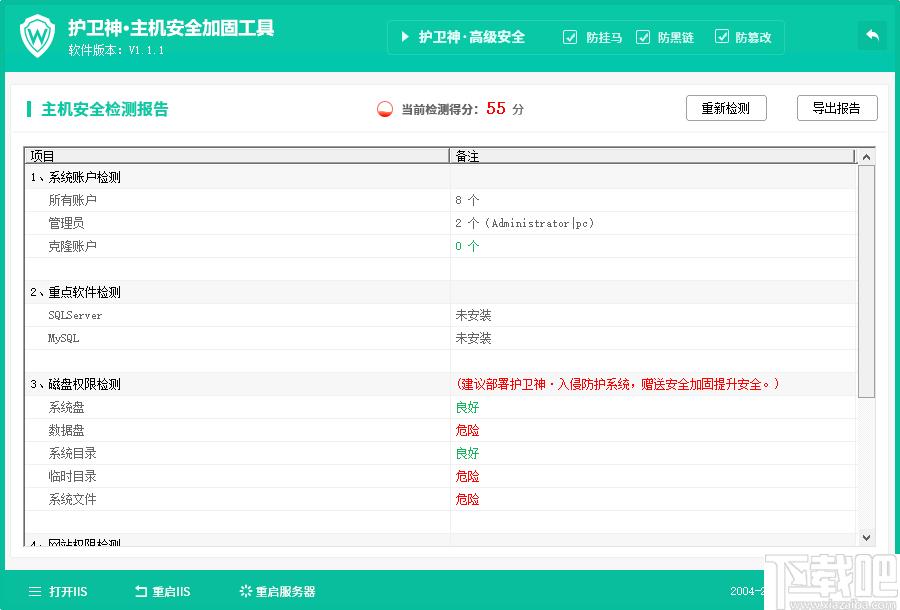
Task: Select the MySQL row
Action: (x=440, y=338)
